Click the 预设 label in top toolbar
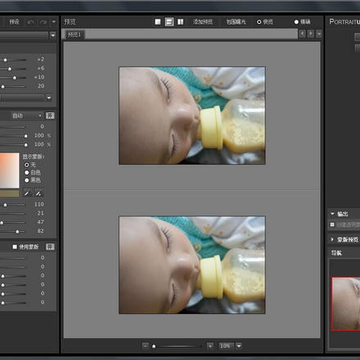The image size is (360, 360). click(14, 22)
